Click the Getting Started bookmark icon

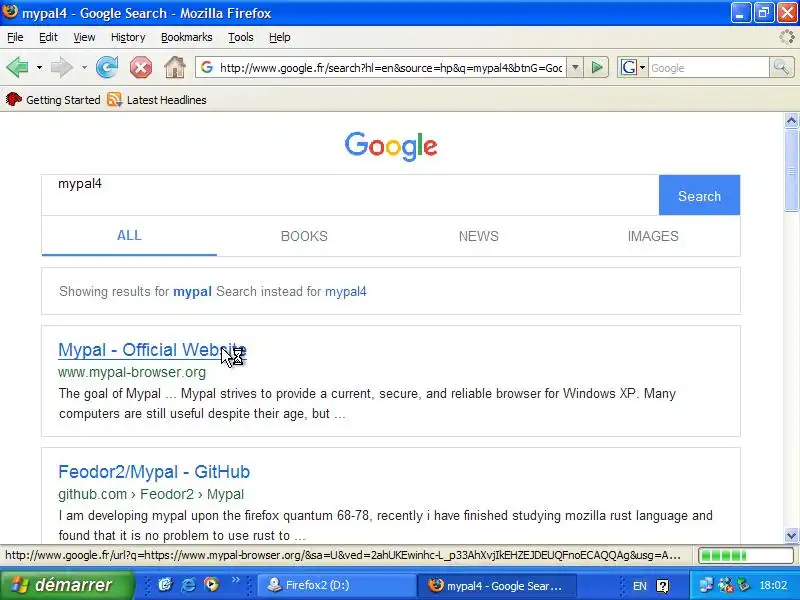13,99
